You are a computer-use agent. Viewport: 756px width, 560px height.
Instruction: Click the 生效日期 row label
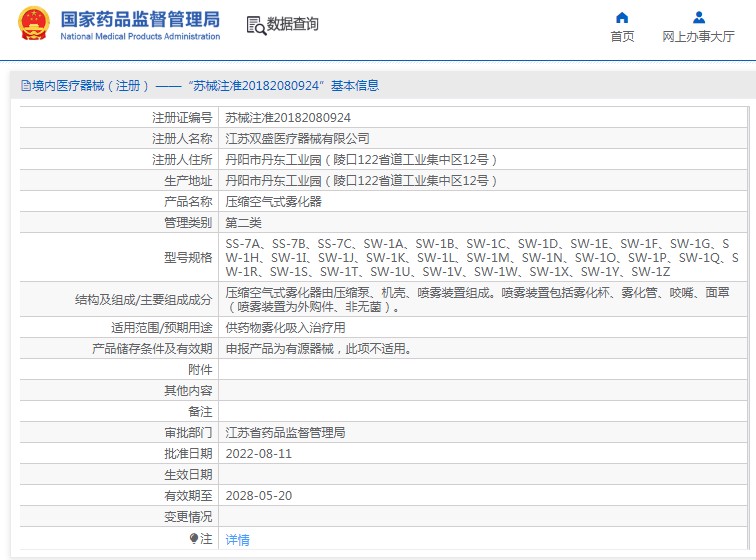coord(188,475)
